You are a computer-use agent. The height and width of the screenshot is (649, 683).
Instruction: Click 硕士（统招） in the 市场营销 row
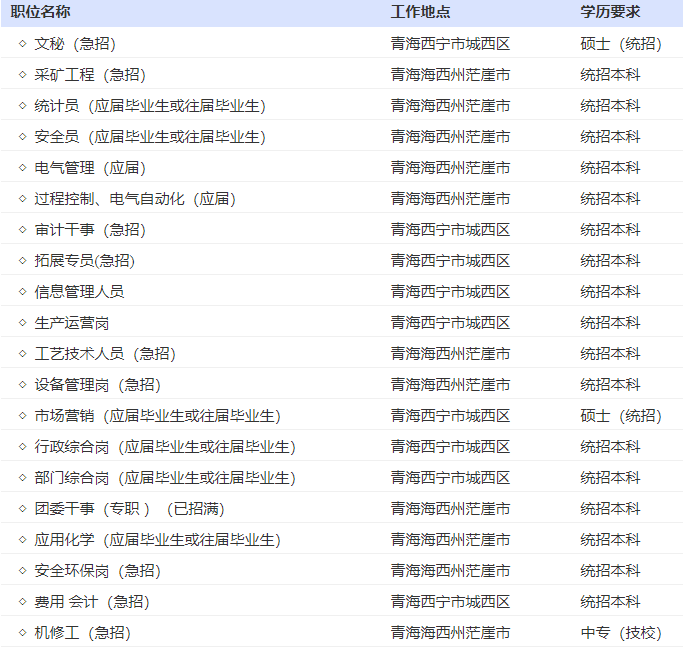[621, 416]
